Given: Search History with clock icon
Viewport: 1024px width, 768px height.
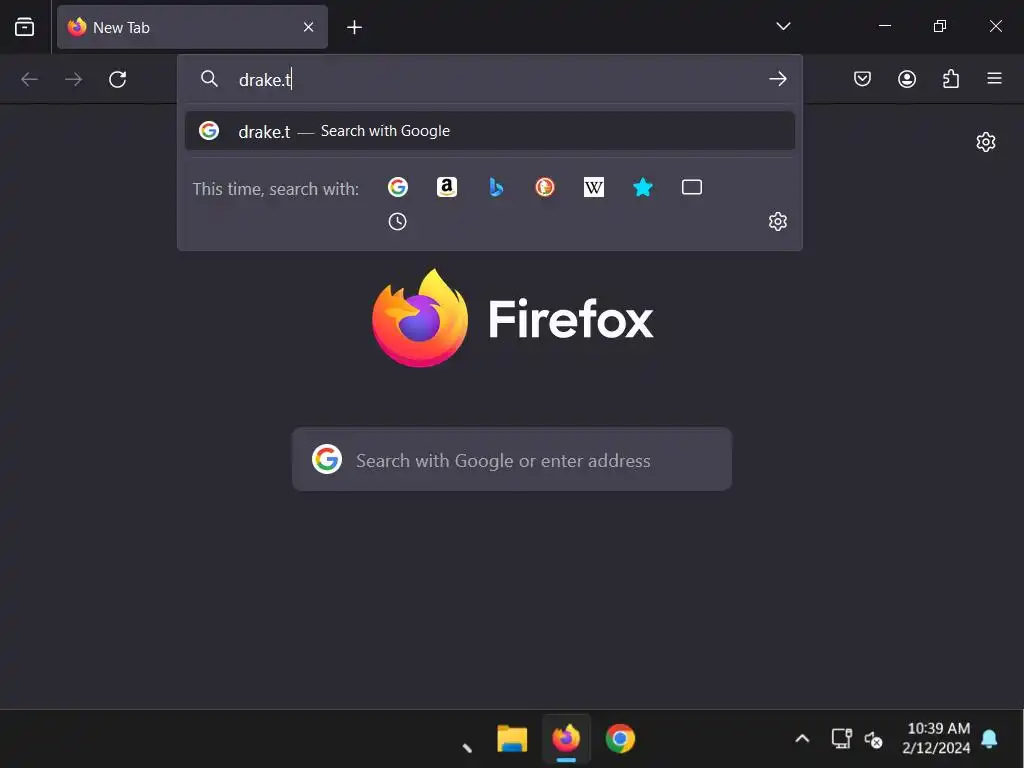Looking at the screenshot, I should coord(397,221).
